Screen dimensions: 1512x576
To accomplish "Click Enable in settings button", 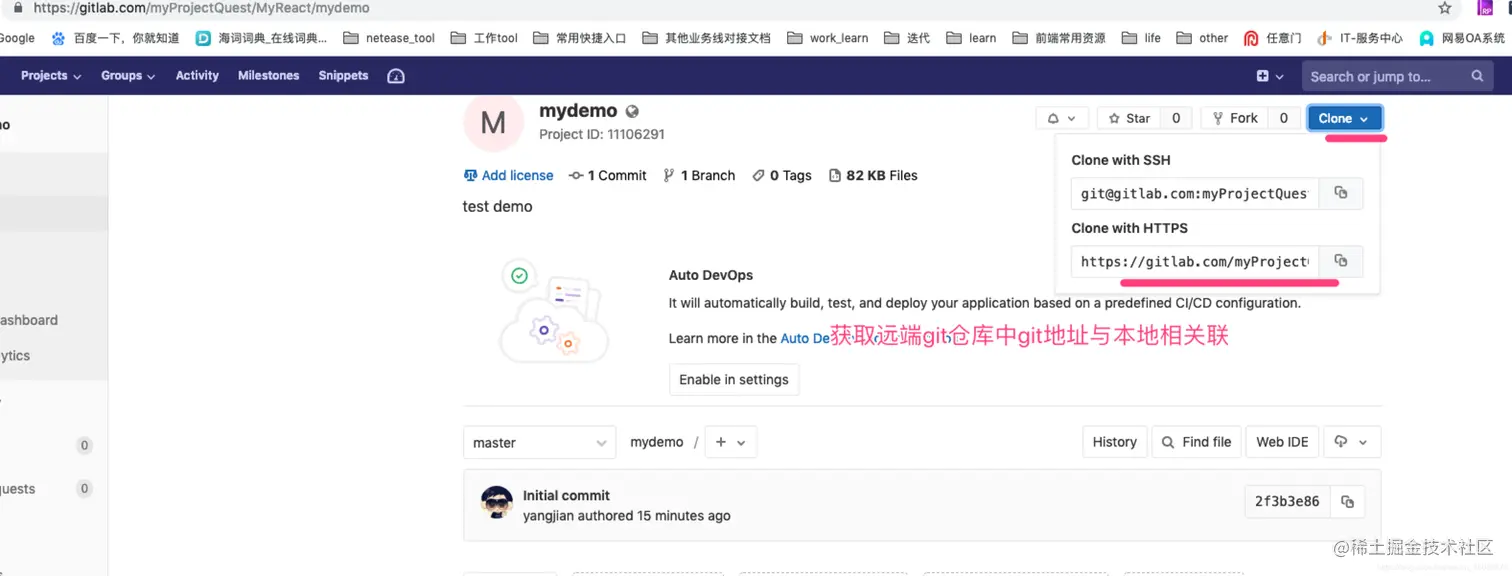I will pyautogui.click(x=734, y=379).
